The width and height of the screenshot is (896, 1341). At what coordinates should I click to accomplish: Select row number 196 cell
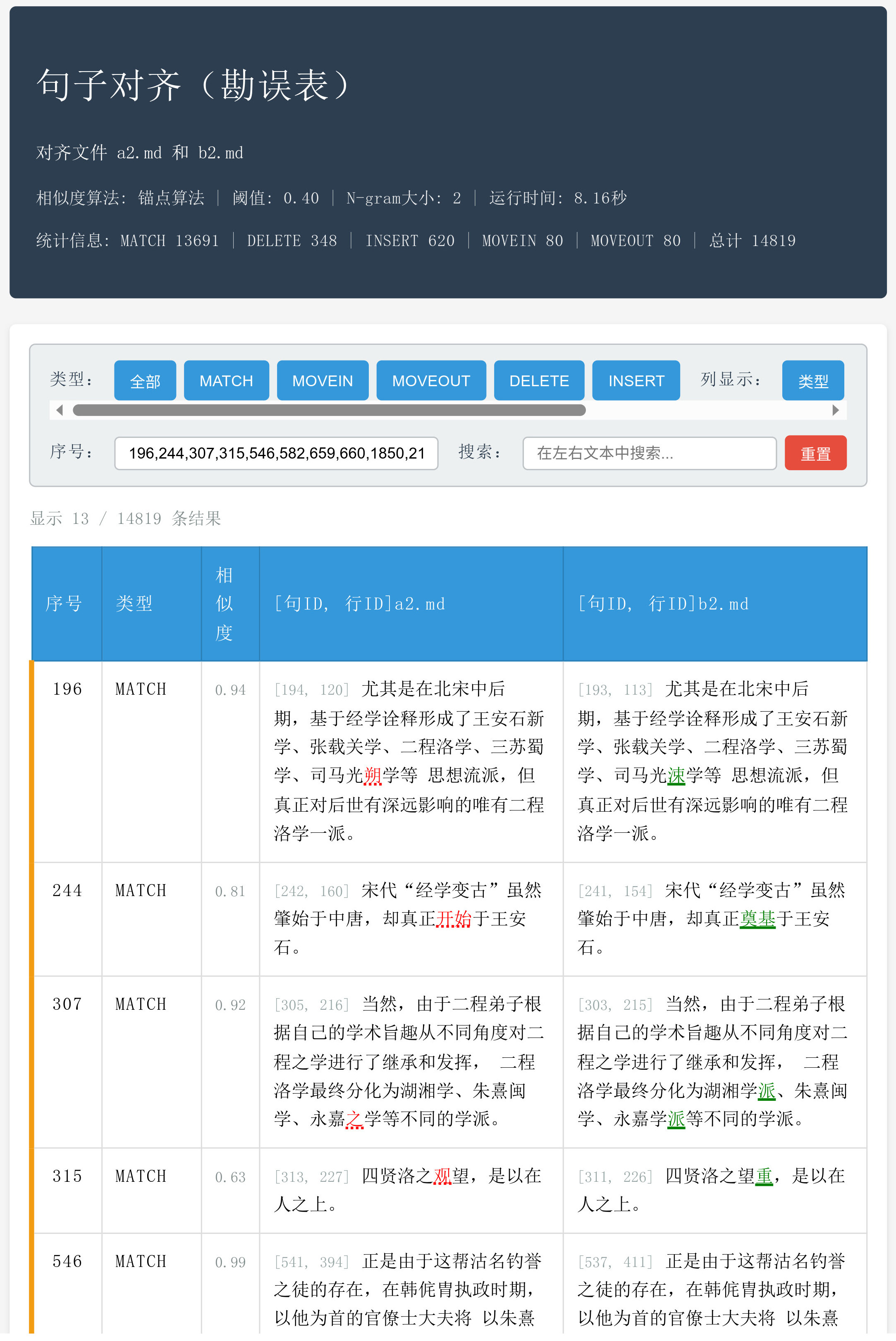click(67, 689)
